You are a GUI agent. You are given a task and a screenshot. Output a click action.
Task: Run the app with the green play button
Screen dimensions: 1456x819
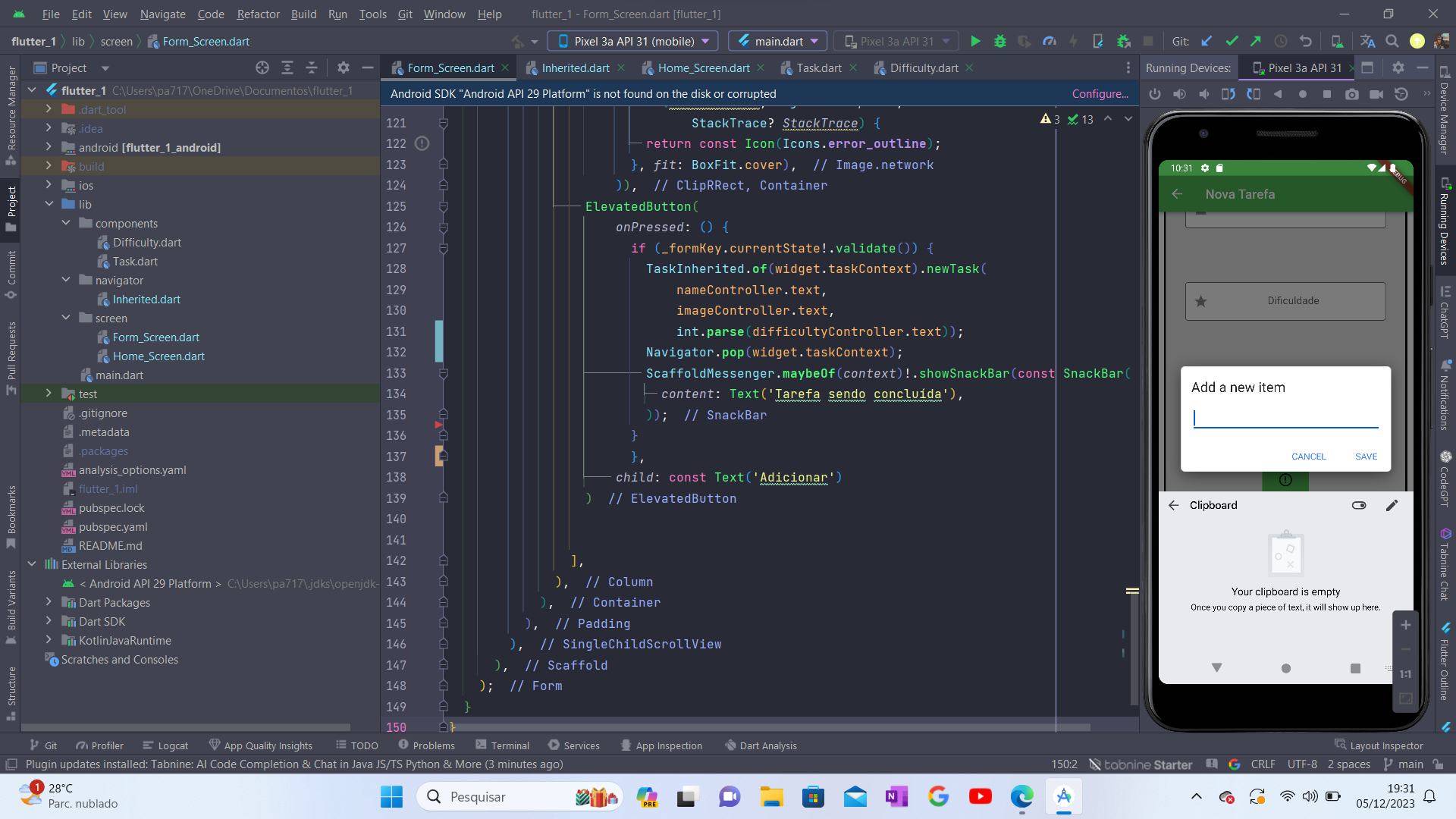[x=976, y=42]
